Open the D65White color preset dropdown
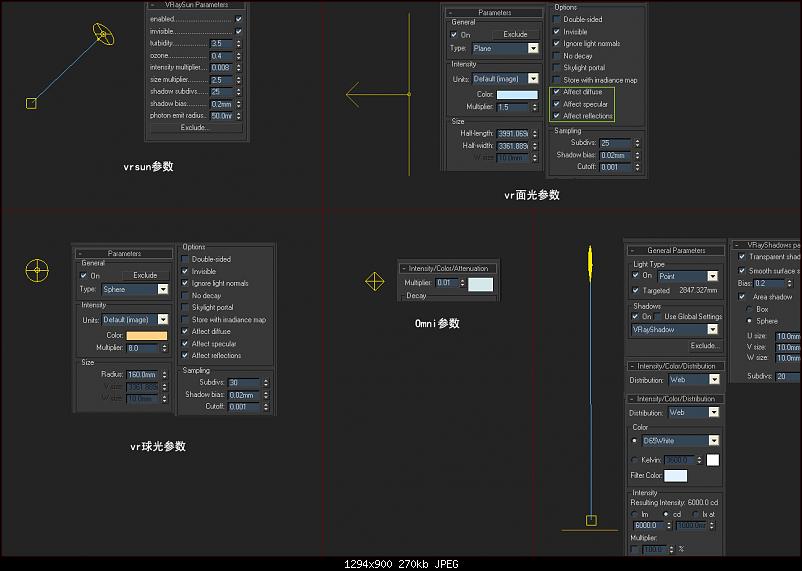The image size is (802, 571). tap(680, 441)
